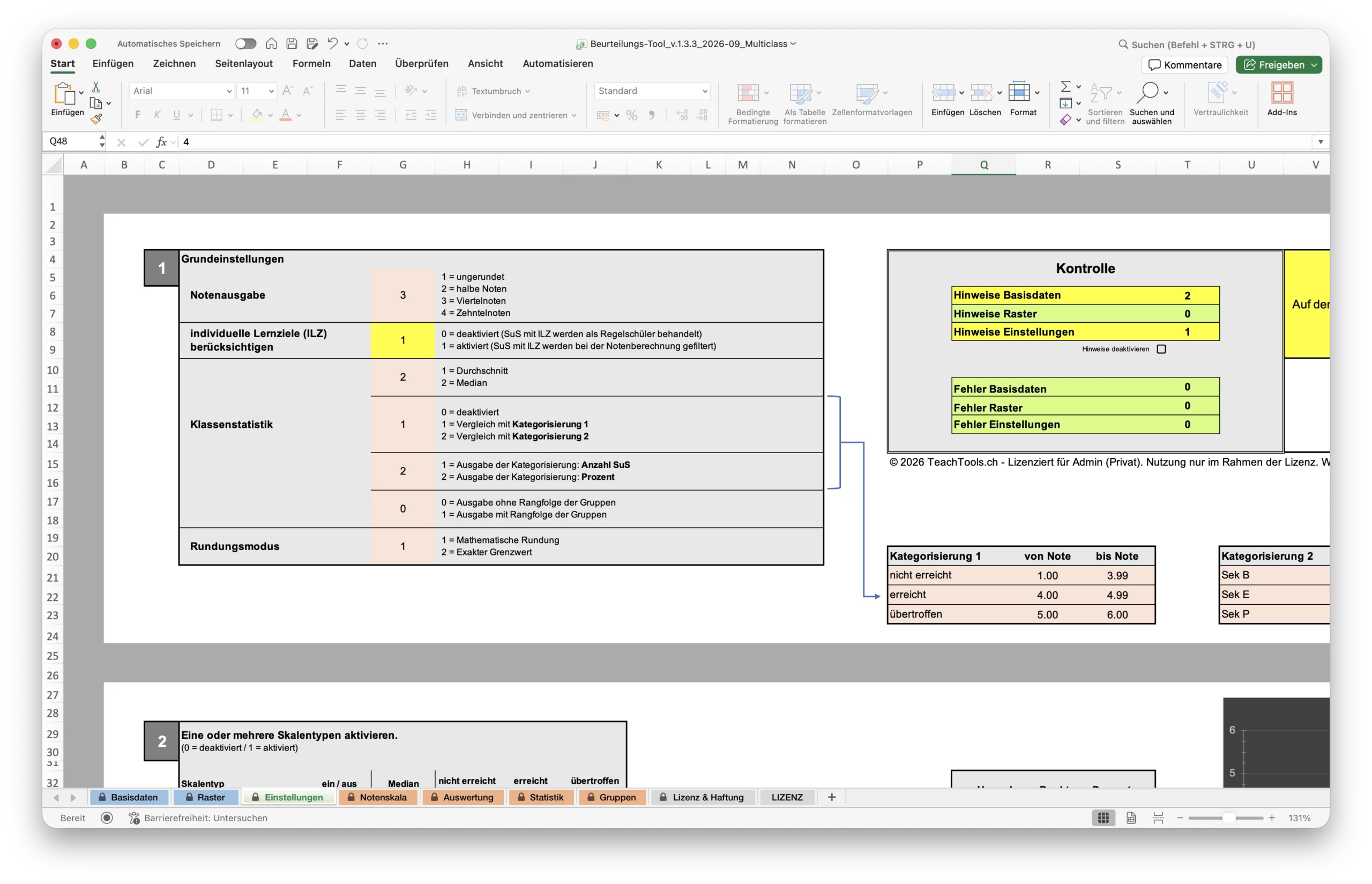Toggle Italic formatting K button
The image size is (1372, 884).
pyautogui.click(x=157, y=115)
